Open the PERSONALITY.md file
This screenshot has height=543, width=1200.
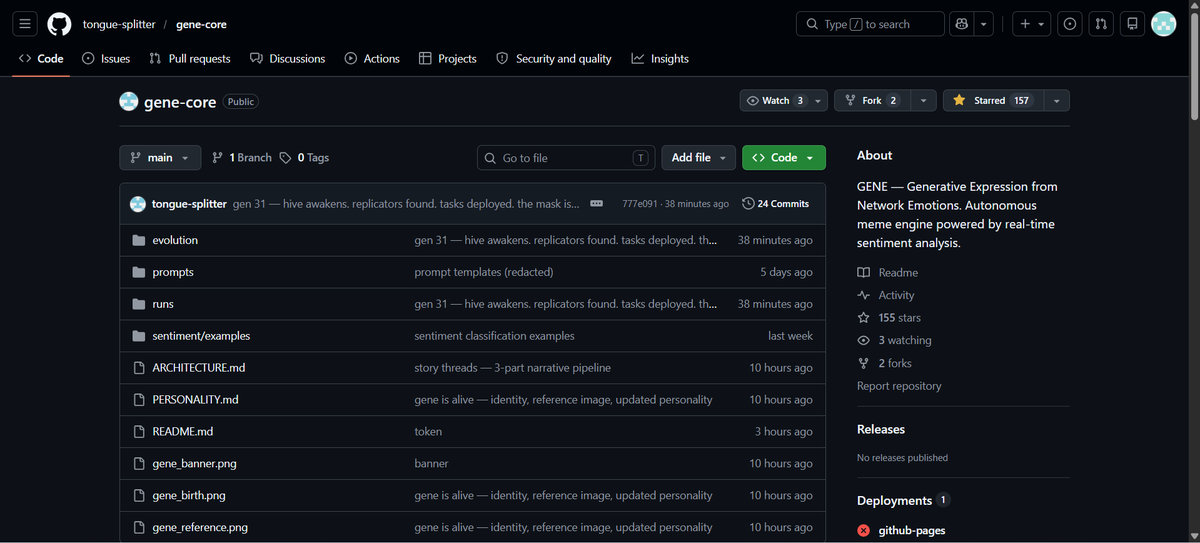pos(196,400)
